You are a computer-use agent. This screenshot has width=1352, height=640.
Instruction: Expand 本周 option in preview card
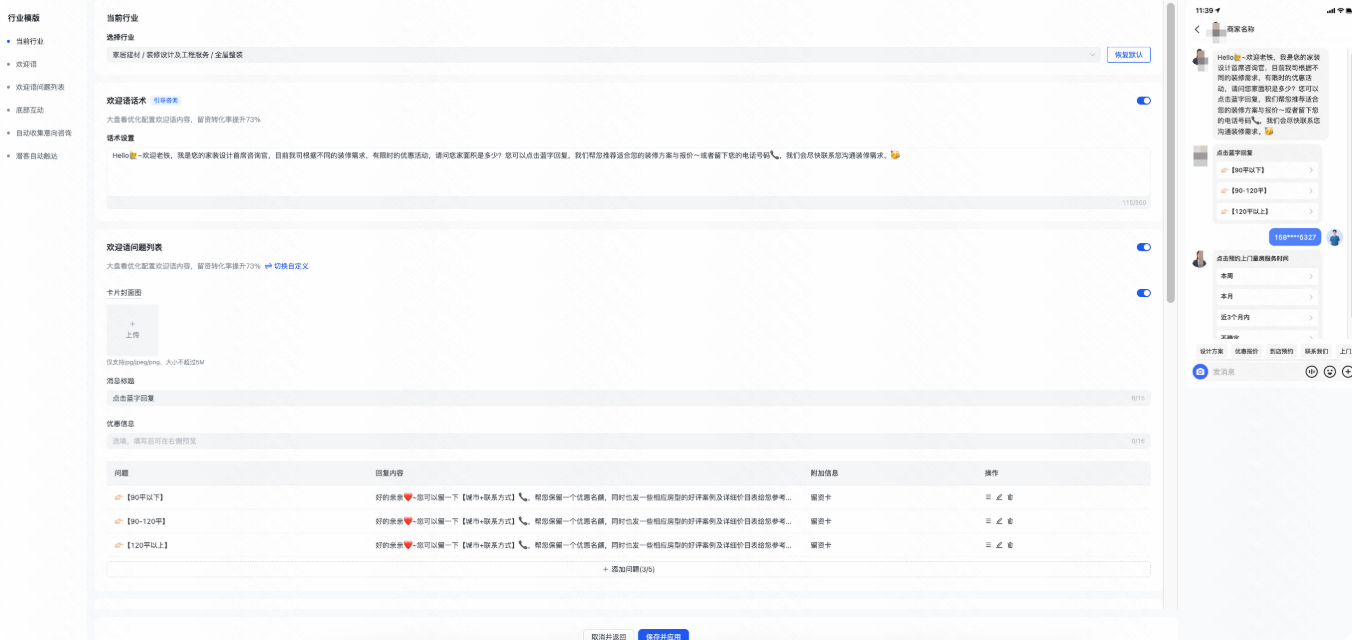(1267, 275)
